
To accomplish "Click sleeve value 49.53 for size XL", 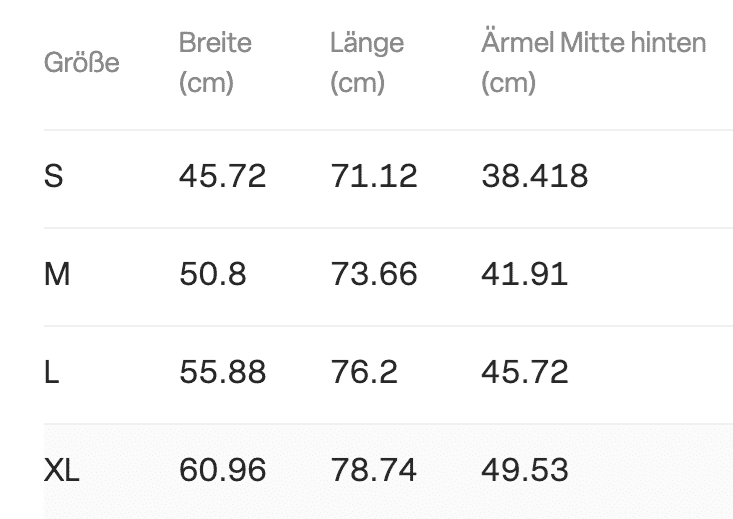I will tap(524, 469).
